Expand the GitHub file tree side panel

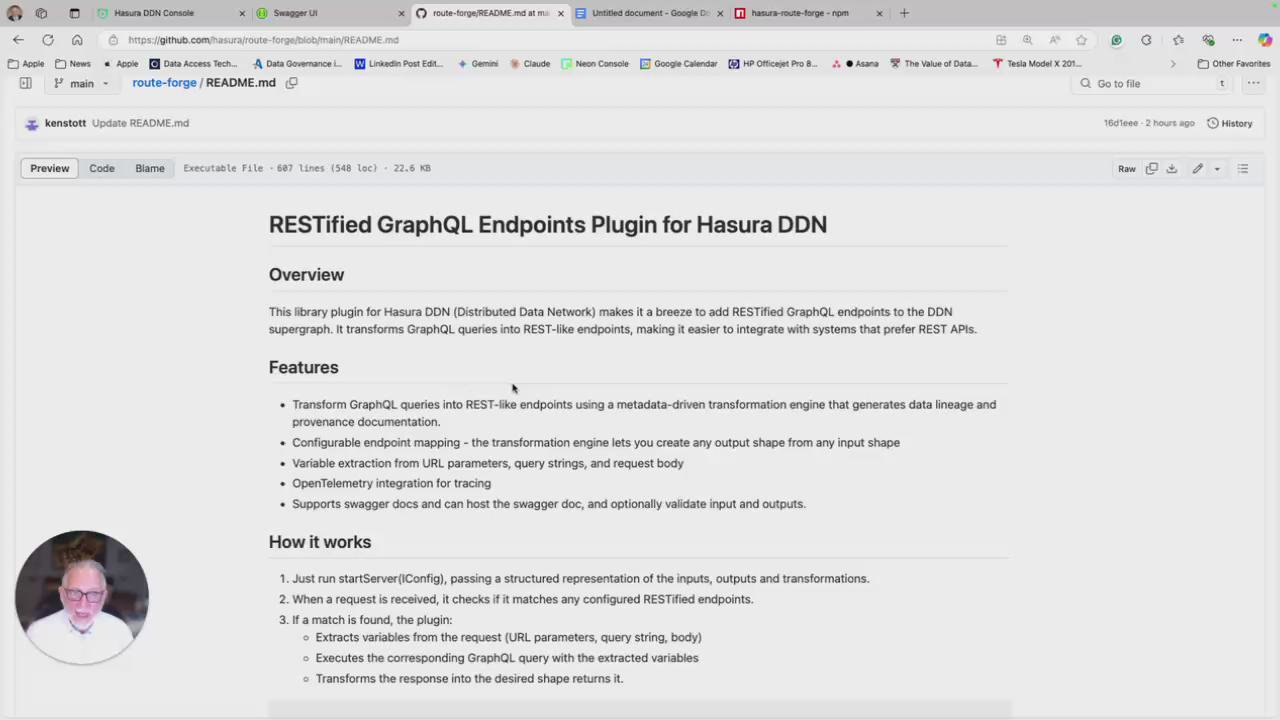pos(25,83)
